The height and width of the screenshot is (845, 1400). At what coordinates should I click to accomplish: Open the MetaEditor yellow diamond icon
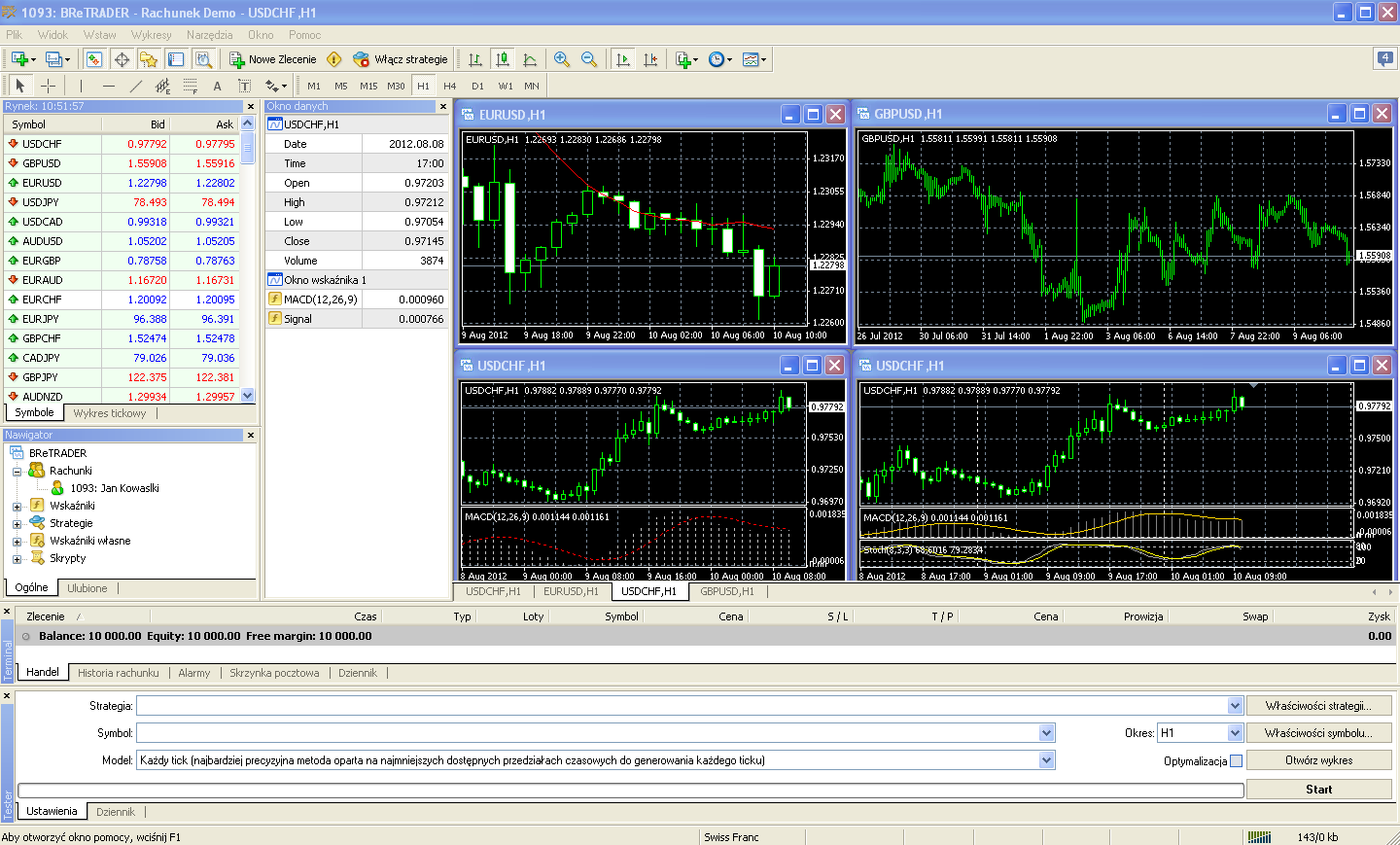click(x=334, y=59)
